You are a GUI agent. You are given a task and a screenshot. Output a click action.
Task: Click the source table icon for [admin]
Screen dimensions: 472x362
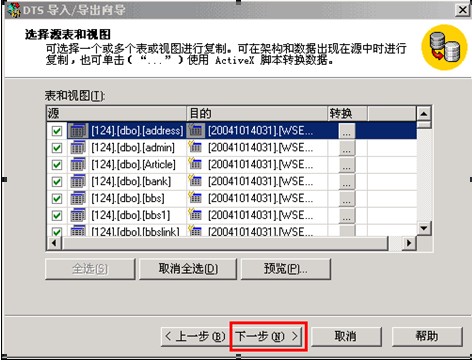pyautogui.click(x=78, y=147)
